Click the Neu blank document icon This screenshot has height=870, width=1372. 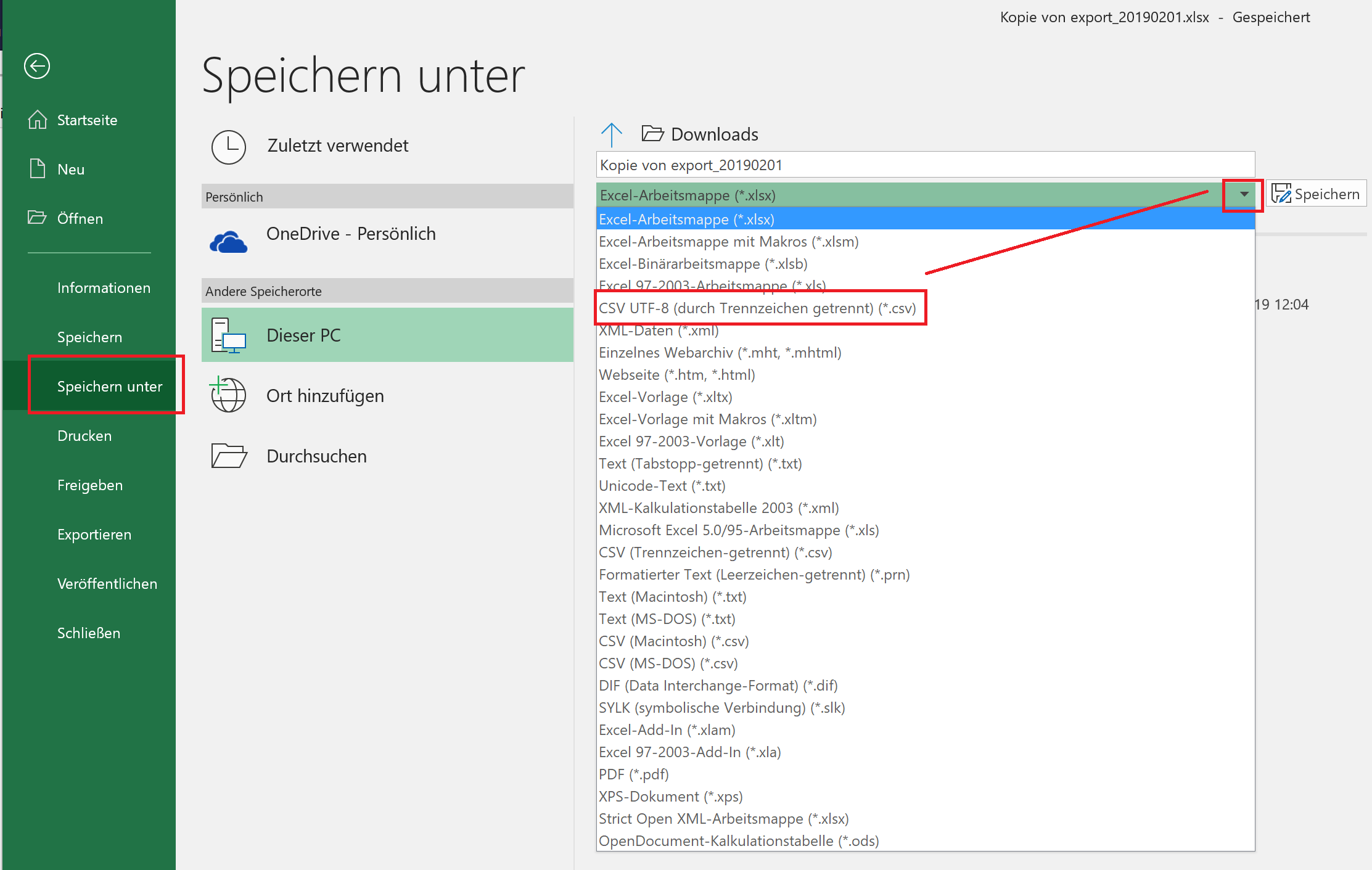38,168
